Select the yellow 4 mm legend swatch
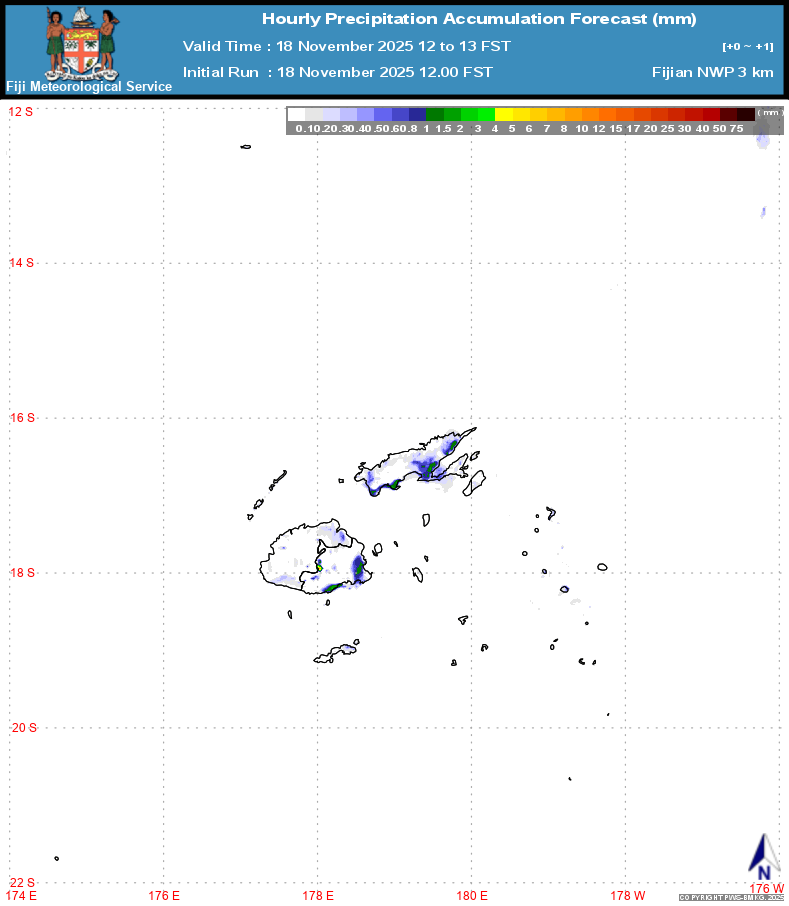 point(504,114)
